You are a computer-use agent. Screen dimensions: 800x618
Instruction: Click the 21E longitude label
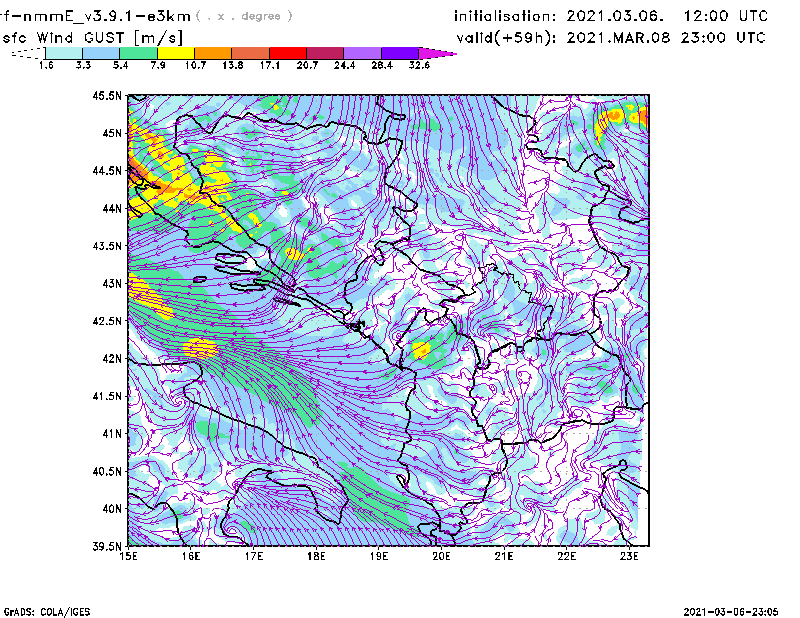tap(504, 556)
